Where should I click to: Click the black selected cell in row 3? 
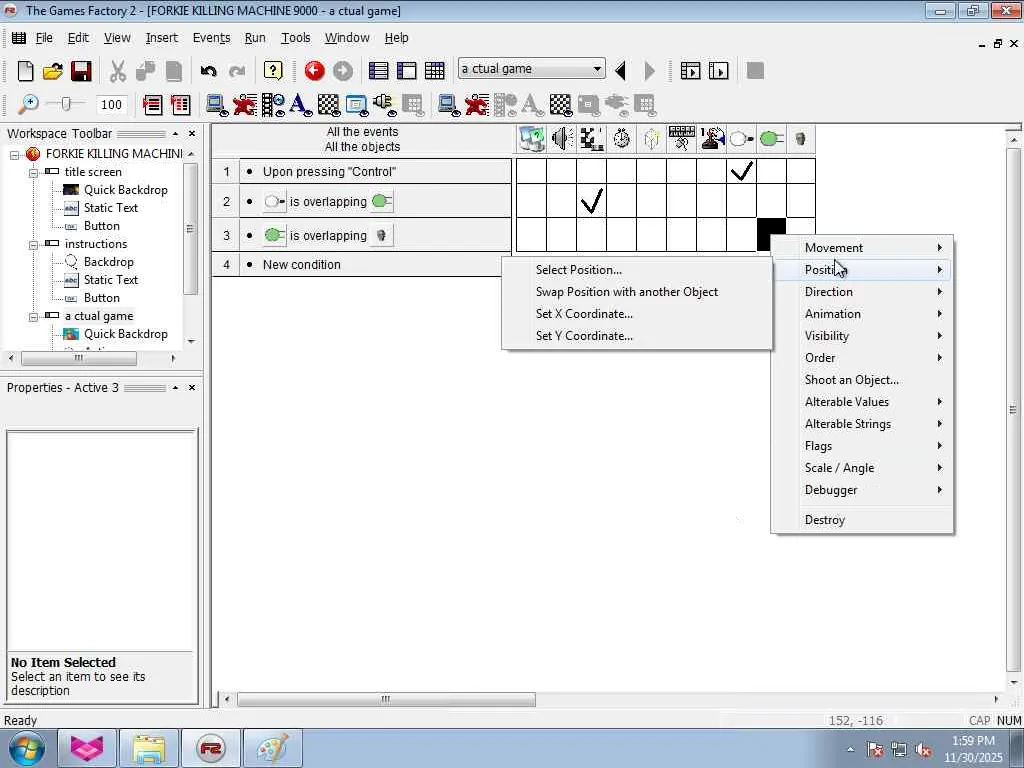[771, 234]
